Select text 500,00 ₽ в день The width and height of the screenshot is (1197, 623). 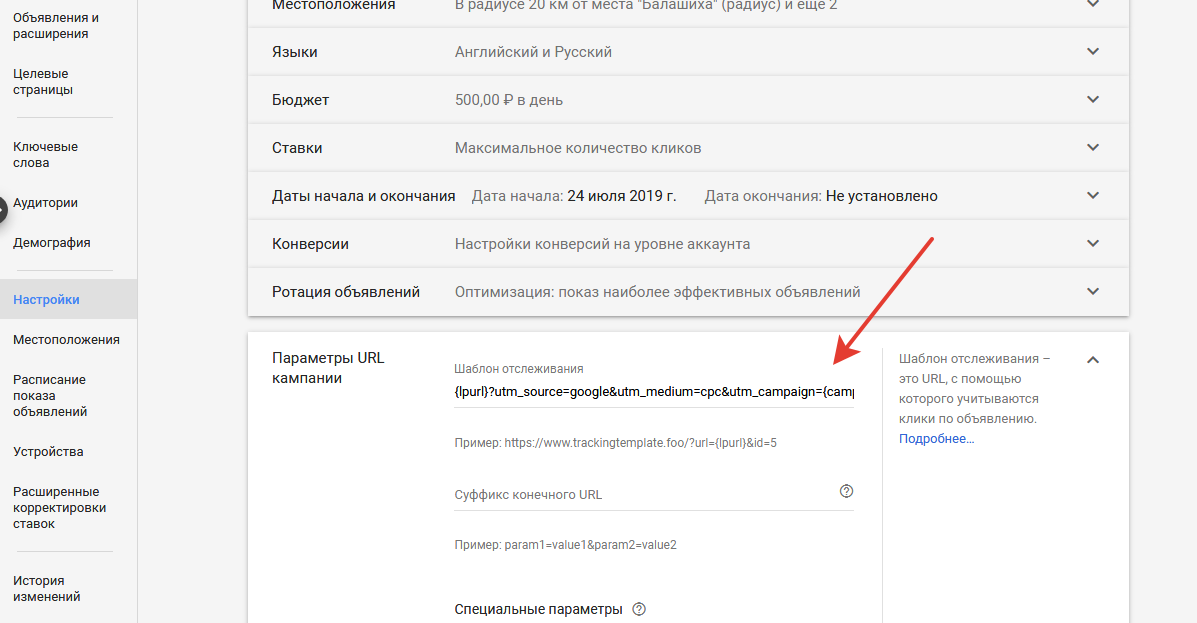point(508,100)
